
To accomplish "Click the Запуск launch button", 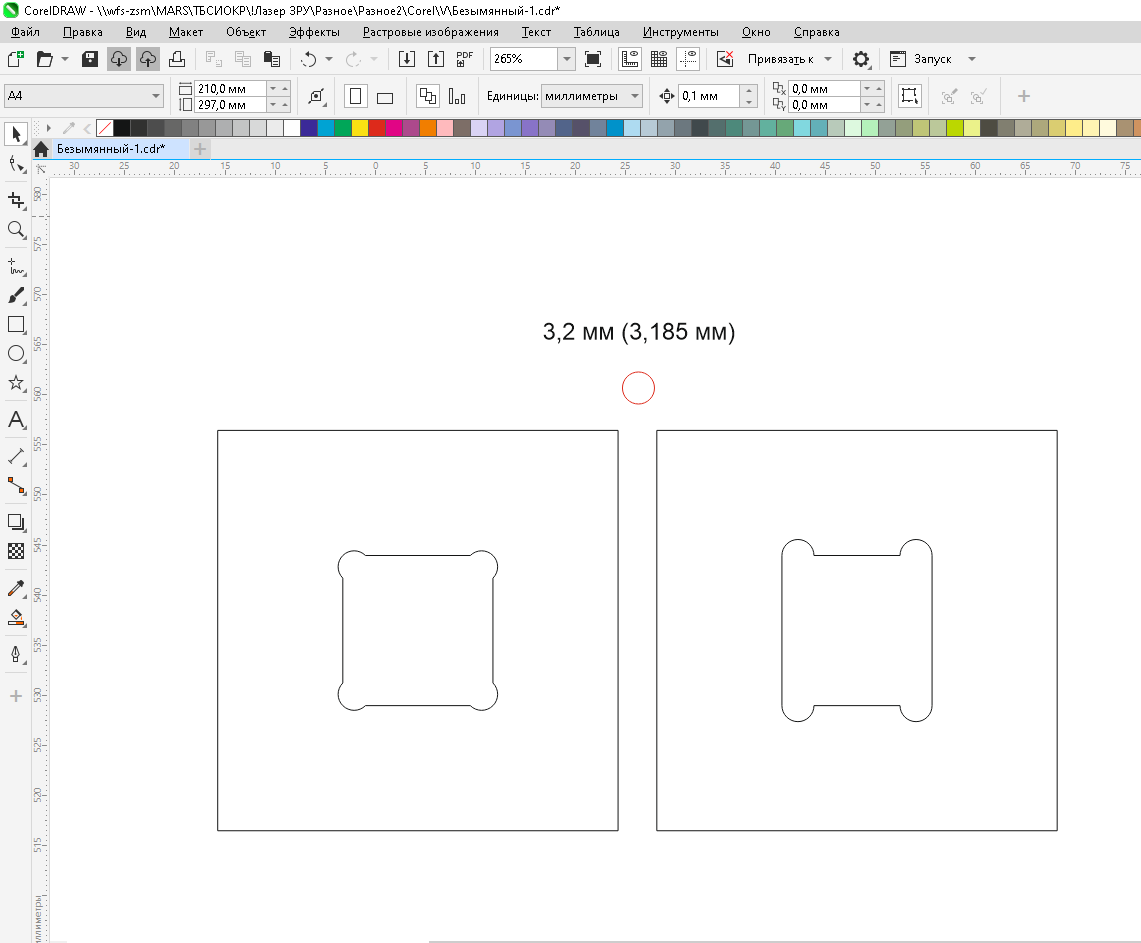I will pyautogui.click(x=931, y=59).
